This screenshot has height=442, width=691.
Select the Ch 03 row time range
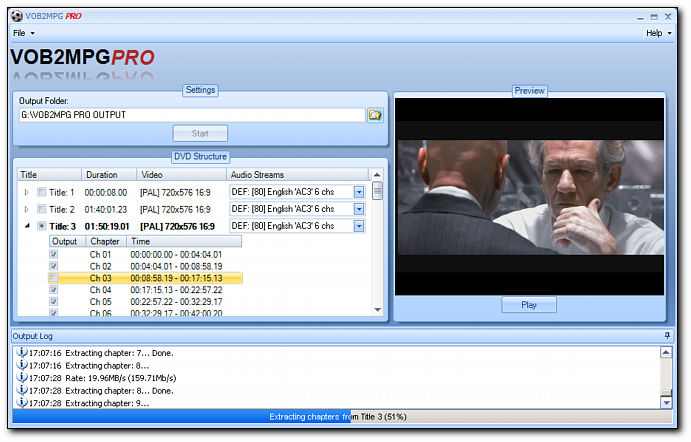(x=176, y=278)
